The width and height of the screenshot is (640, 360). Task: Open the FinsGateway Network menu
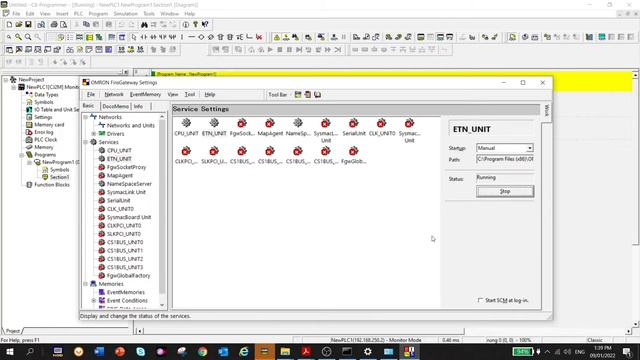[x=113, y=94]
